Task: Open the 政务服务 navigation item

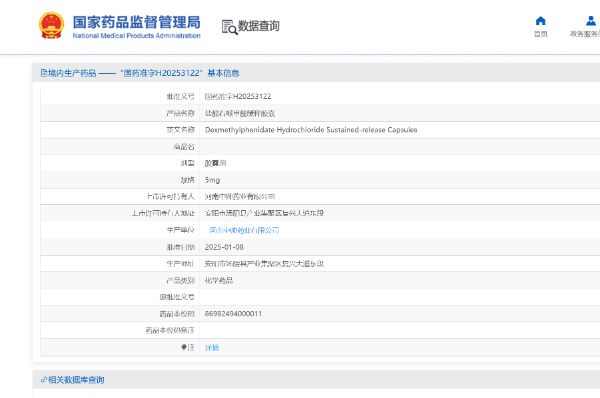Action: click(585, 34)
